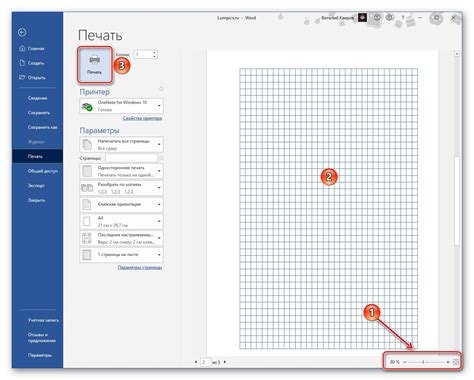Open the Параметры (Options) sidebar item
The height and width of the screenshot is (380, 474).
pos(39,355)
